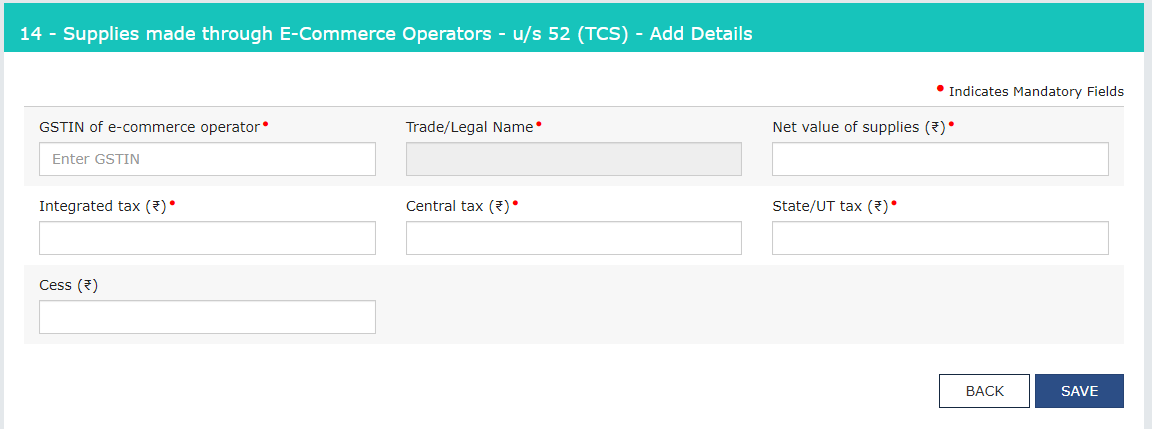The height and width of the screenshot is (429, 1152).
Task: Focus the Net value of supplies input
Action: tap(940, 159)
